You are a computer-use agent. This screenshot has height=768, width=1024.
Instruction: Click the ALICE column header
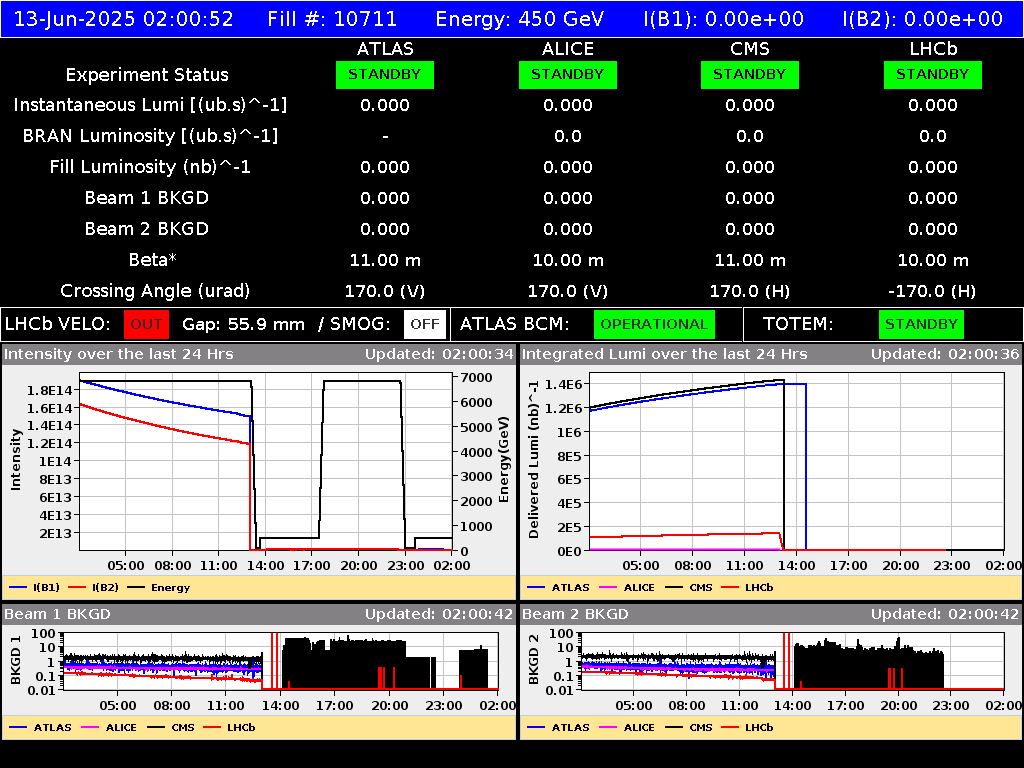[568, 49]
